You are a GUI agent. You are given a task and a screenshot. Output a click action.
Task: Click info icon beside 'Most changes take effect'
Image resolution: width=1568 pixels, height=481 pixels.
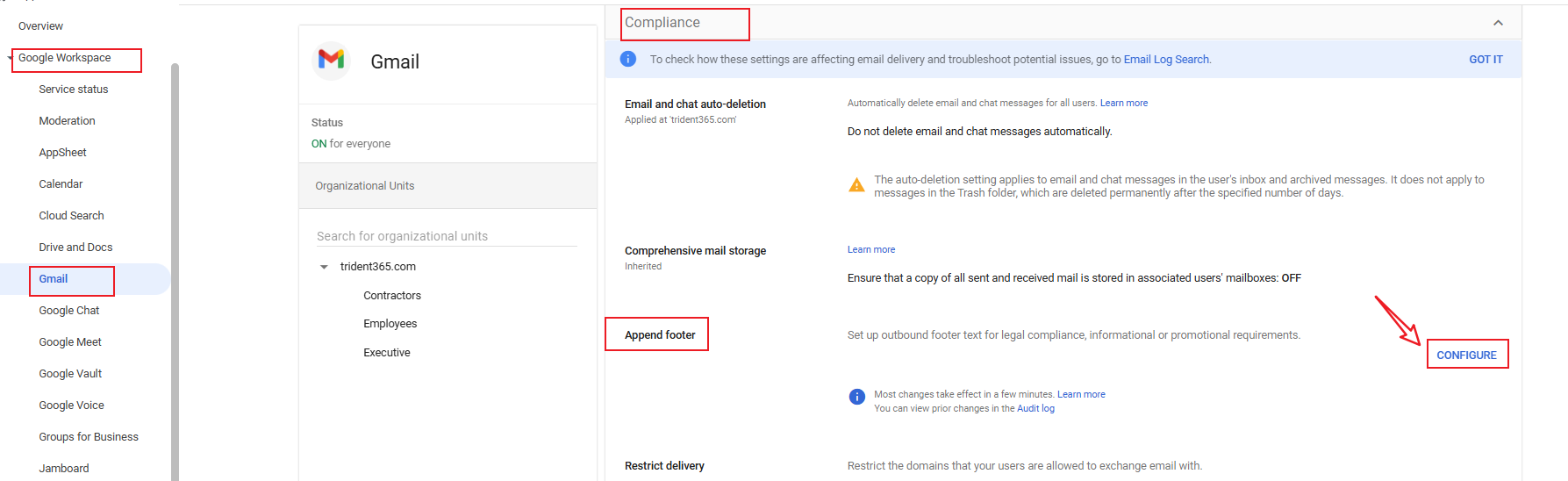pyautogui.click(x=857, y=397)
